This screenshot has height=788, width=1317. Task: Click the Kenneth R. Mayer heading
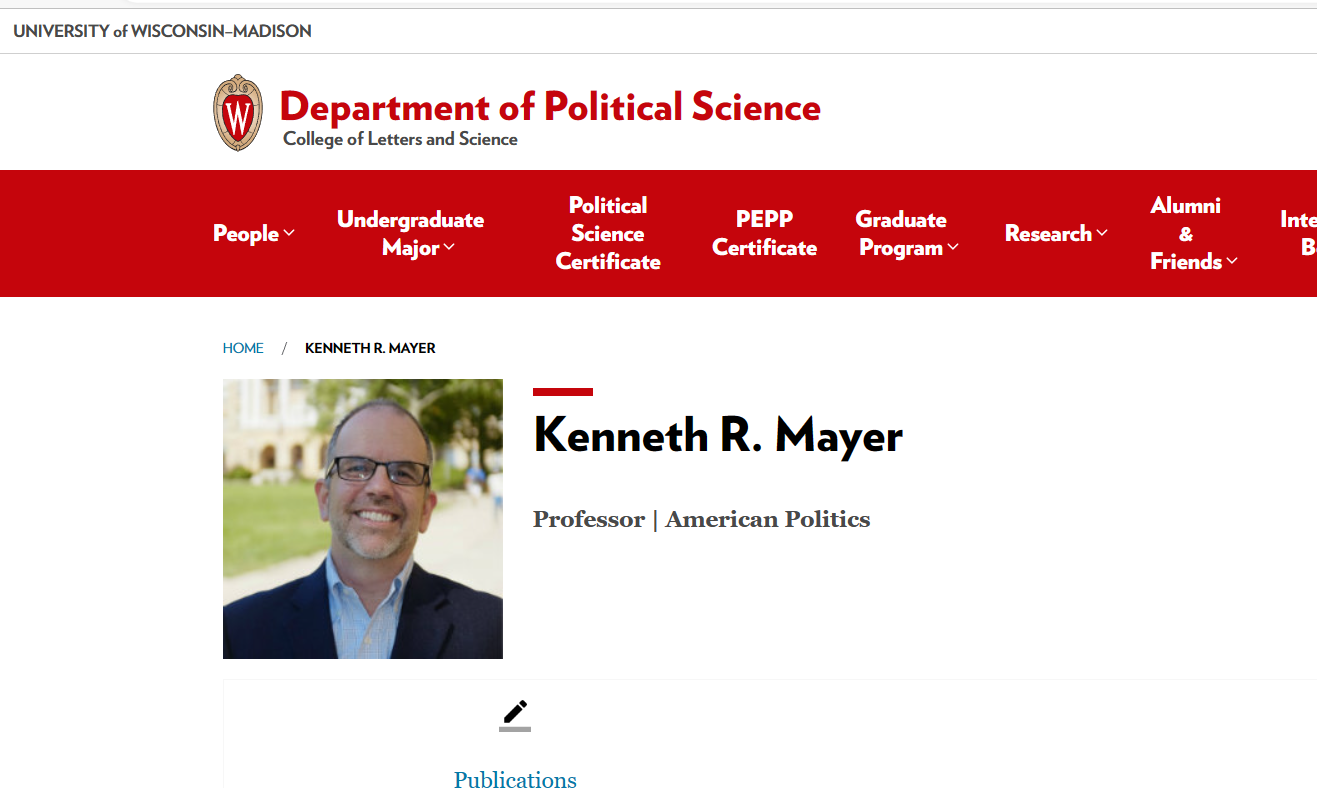click(x=718, y=435)
